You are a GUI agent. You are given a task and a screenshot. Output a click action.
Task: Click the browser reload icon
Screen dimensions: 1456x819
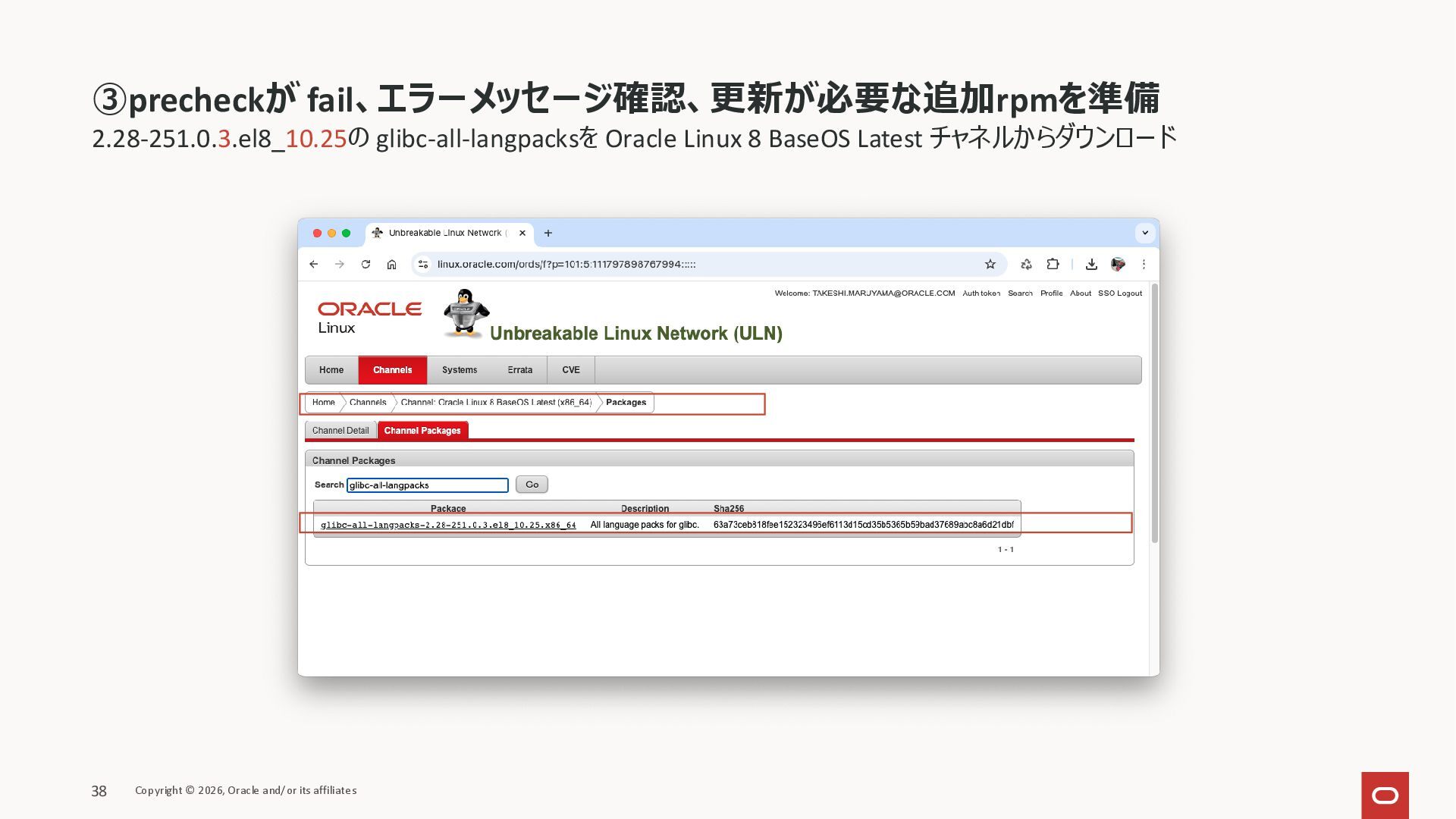[x=366, y=264]
